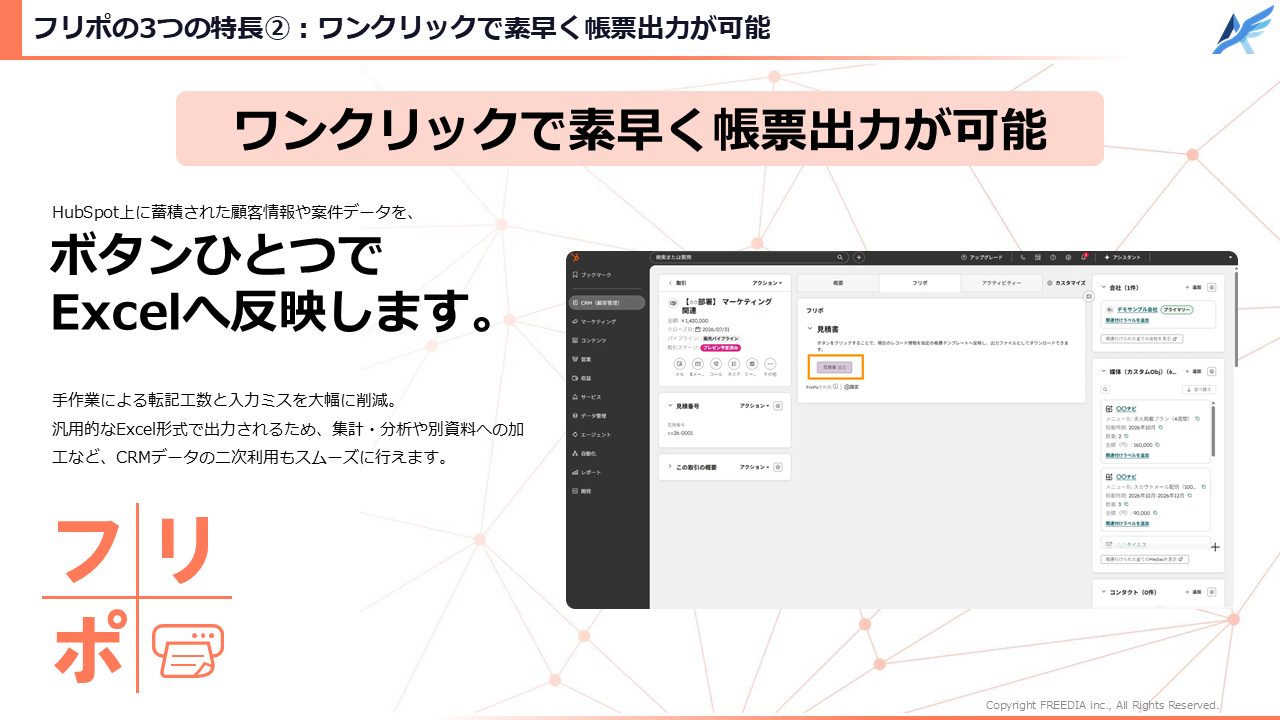
Task: Select CRM（顧客管理） in the sidebar
Action: pos(608,302)
